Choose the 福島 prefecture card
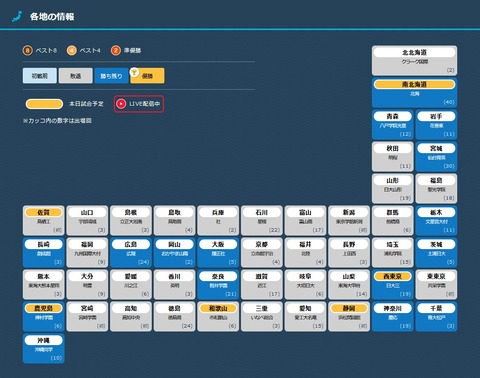 (x=436, y=189)
